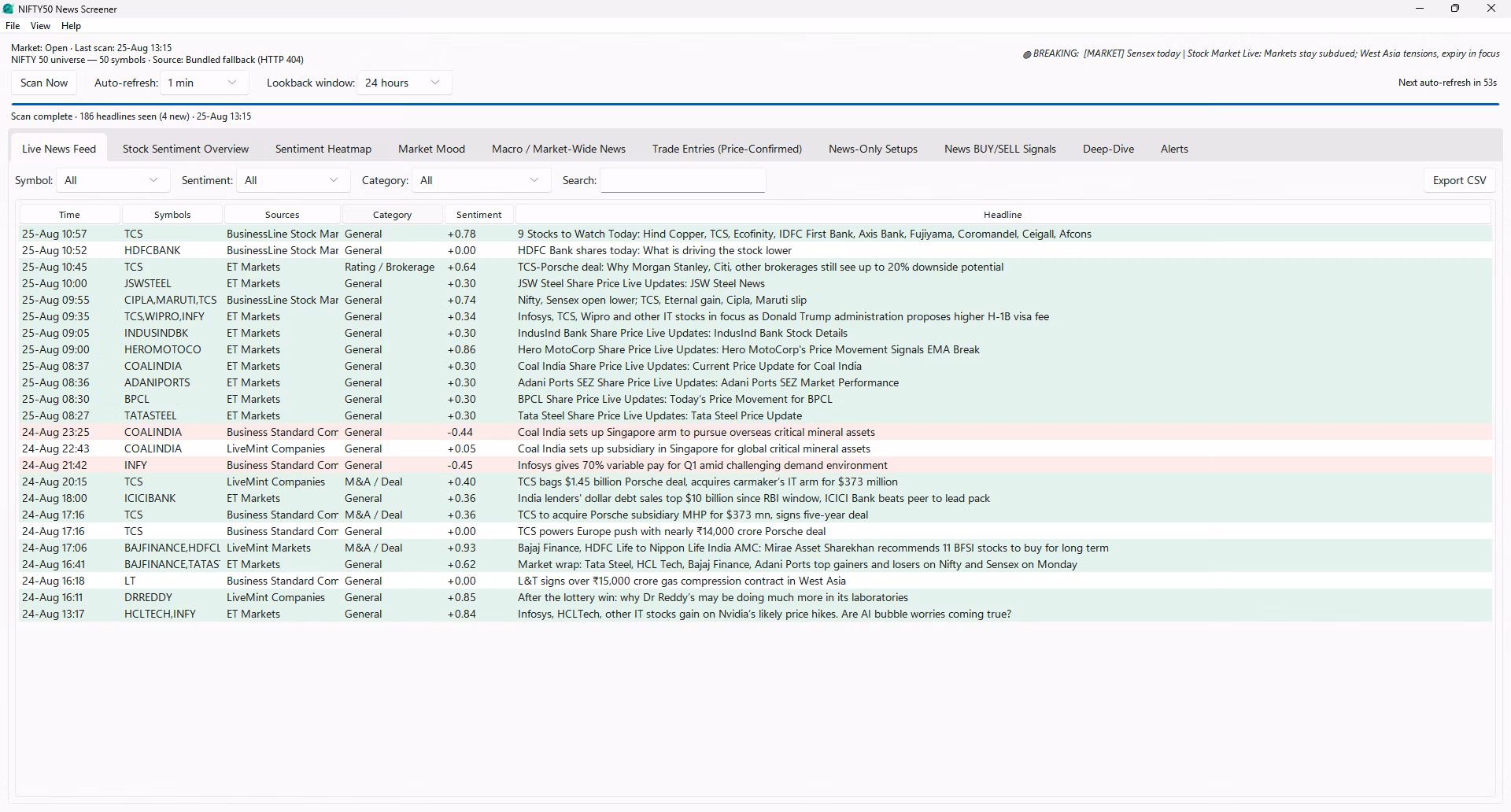The width and height of the screenshot is (1511, 812).
Task: Click the ADANIPORTS symbol cell
Action: (157, 382)
